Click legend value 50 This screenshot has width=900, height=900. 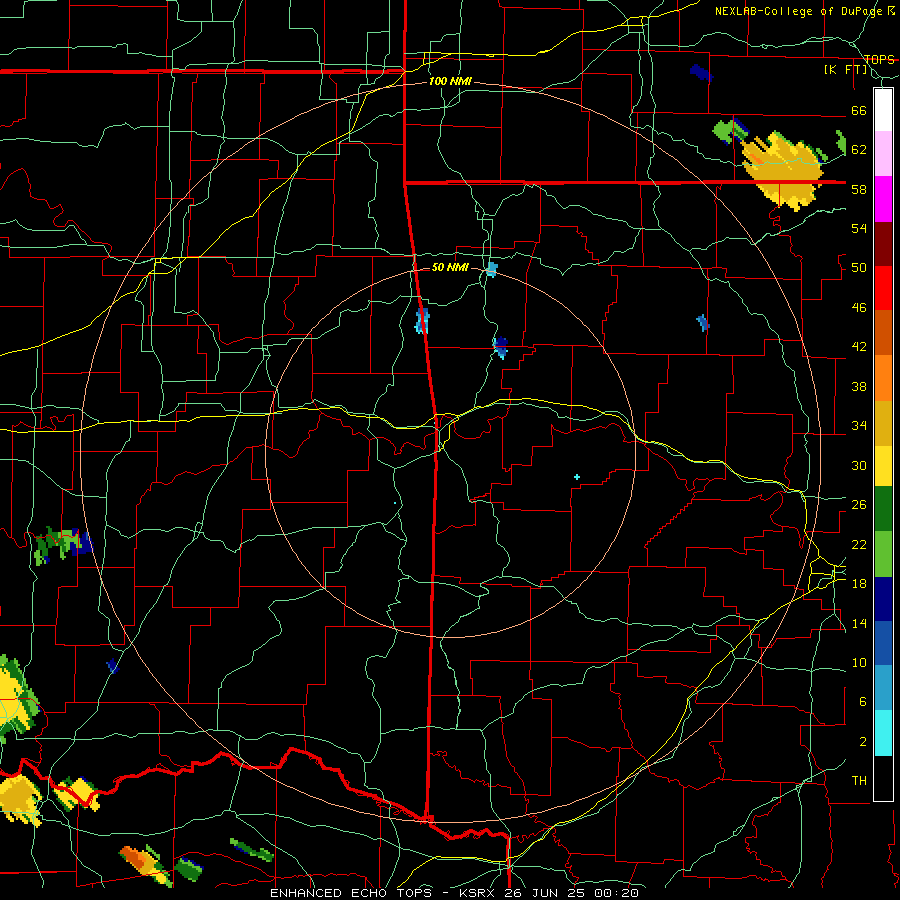click(859, 268)
